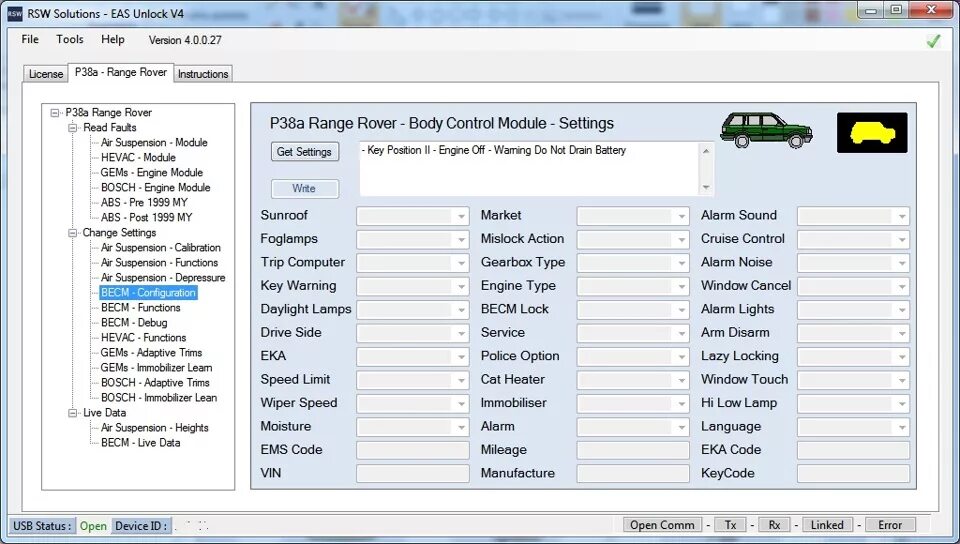
Task: Select HEVAC - Module tree item
Action: pyautogui.click(x=138, y=158)
